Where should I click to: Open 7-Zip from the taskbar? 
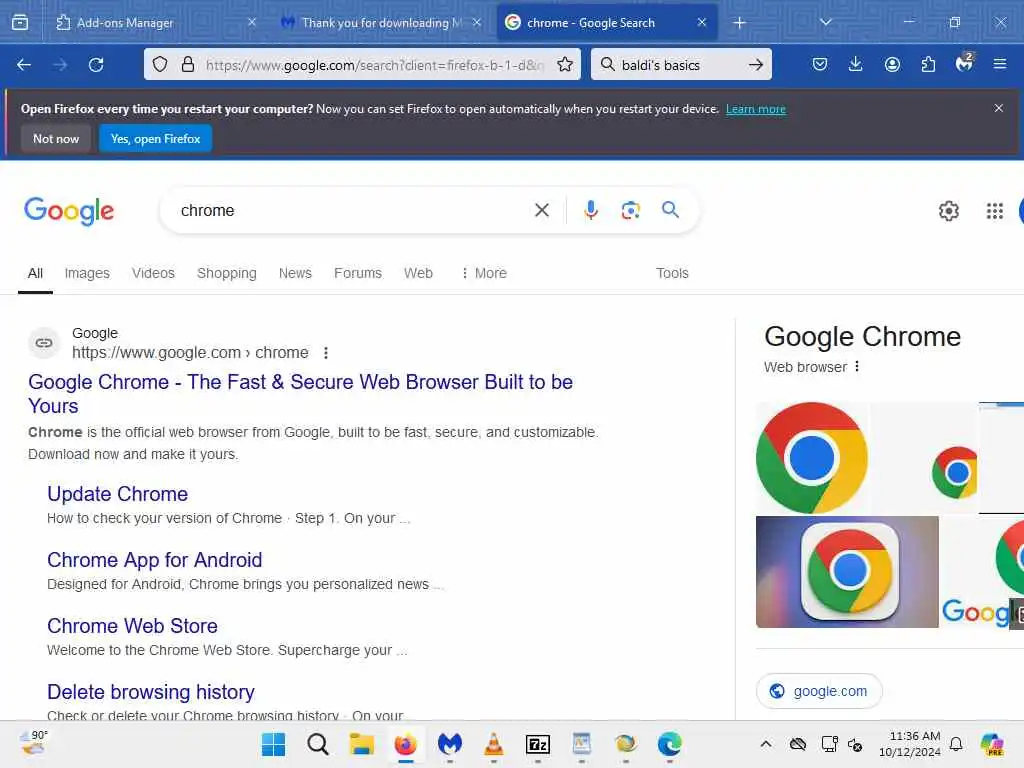[x=537, y=744]
